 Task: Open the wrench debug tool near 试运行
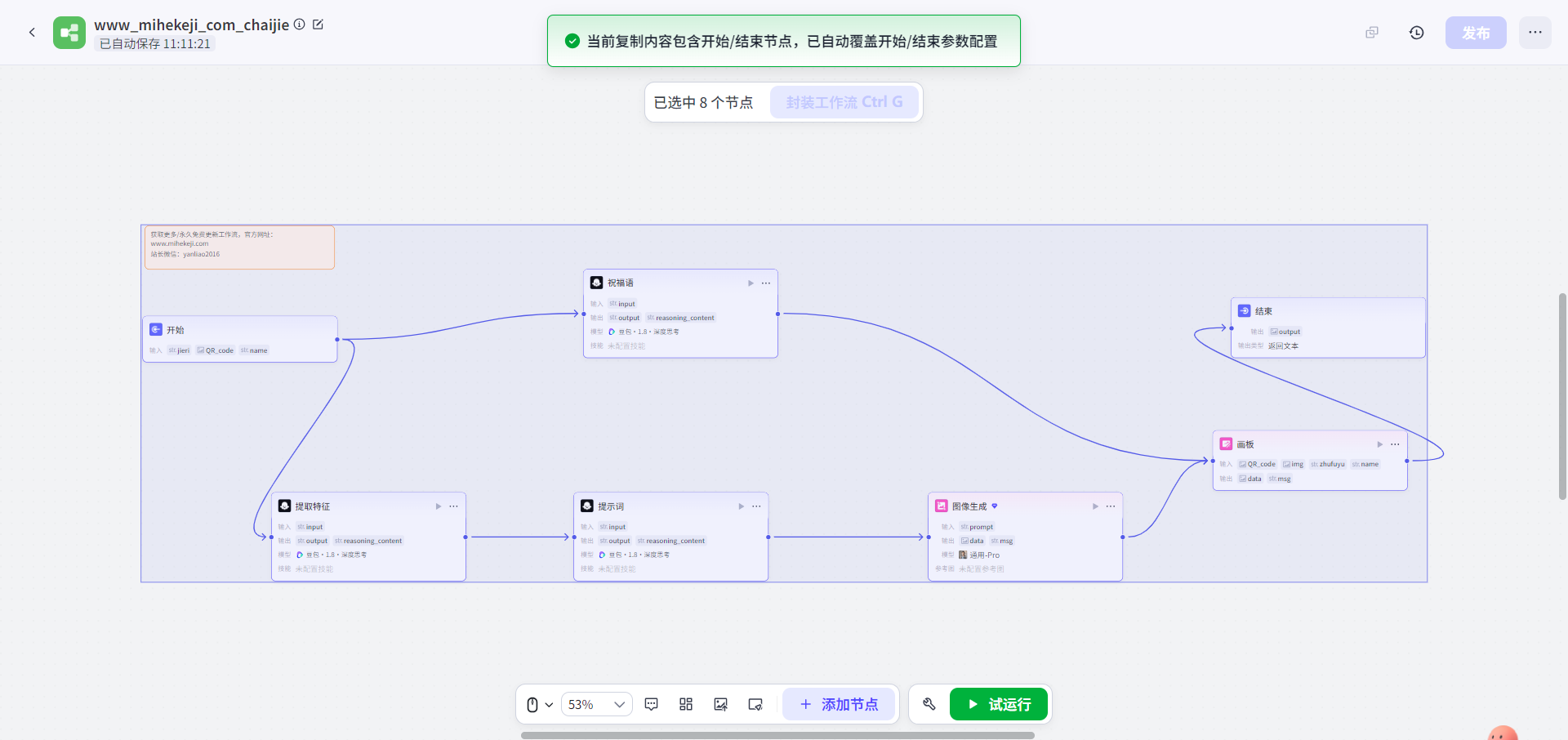[x=929, y=703]
